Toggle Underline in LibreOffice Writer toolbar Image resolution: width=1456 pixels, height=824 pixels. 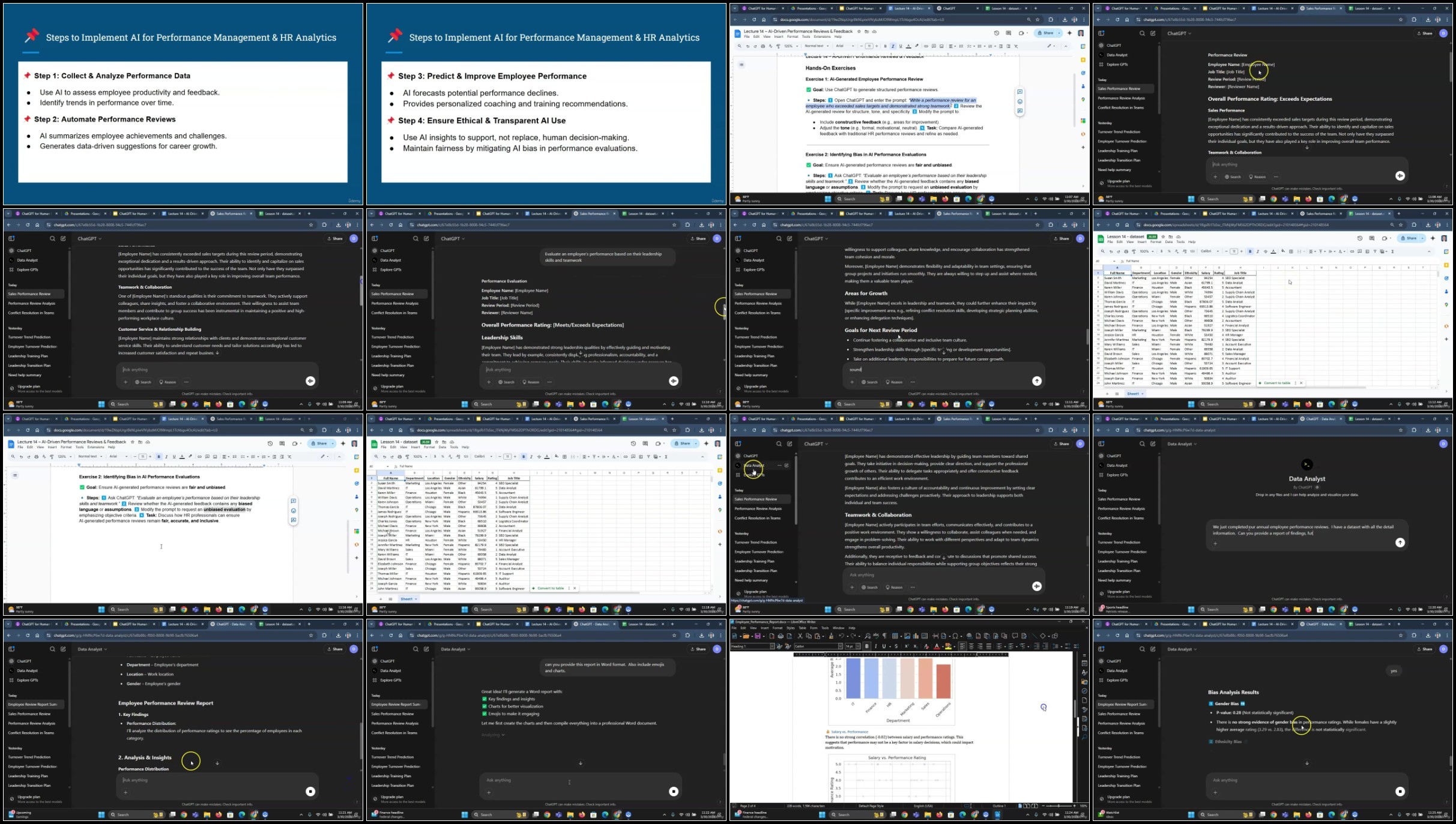click(884, 646)
